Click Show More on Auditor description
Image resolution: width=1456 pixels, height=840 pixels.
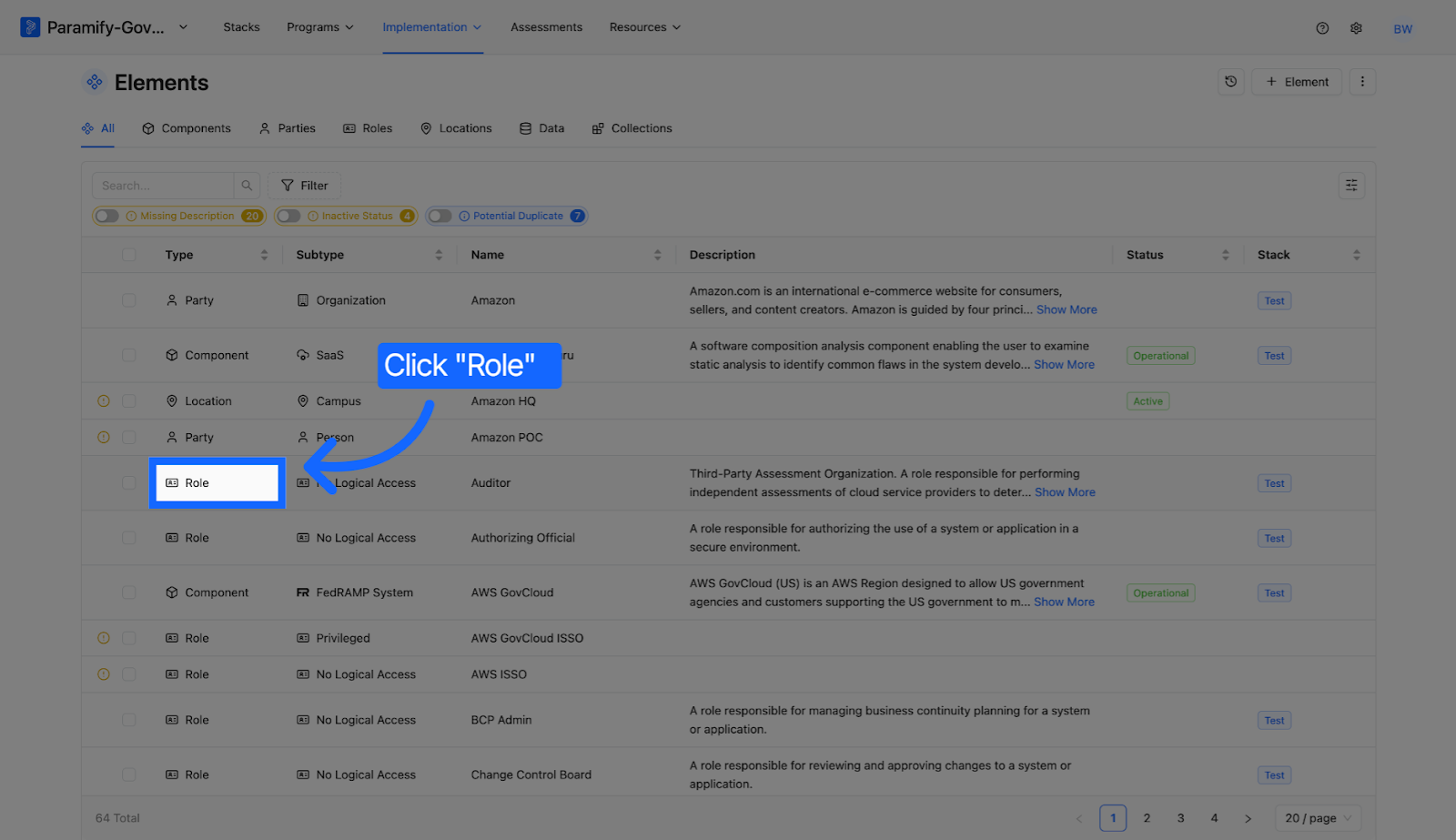(1065, 492)
